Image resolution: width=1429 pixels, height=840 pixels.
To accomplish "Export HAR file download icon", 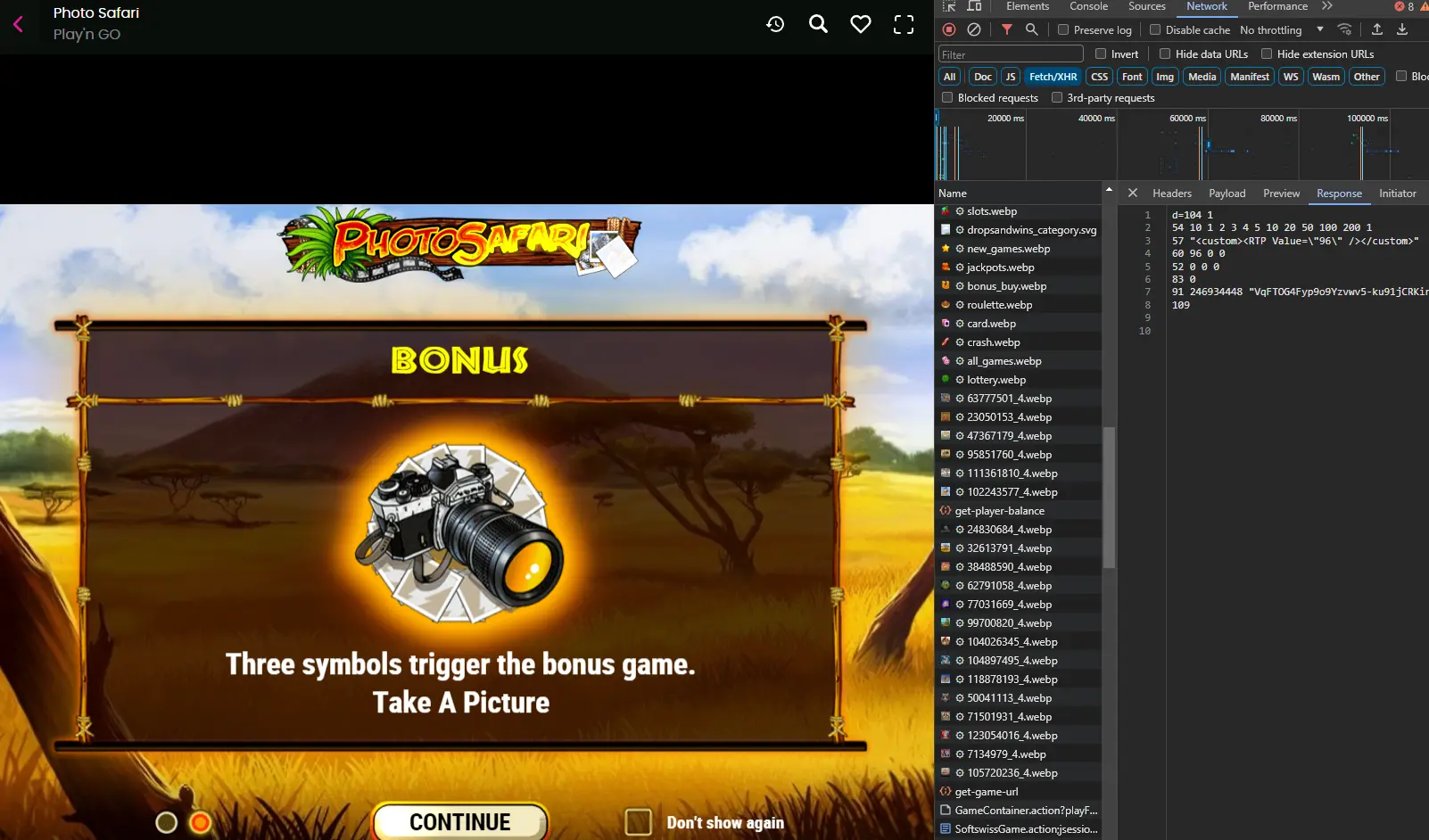I will coord(1401,29).
